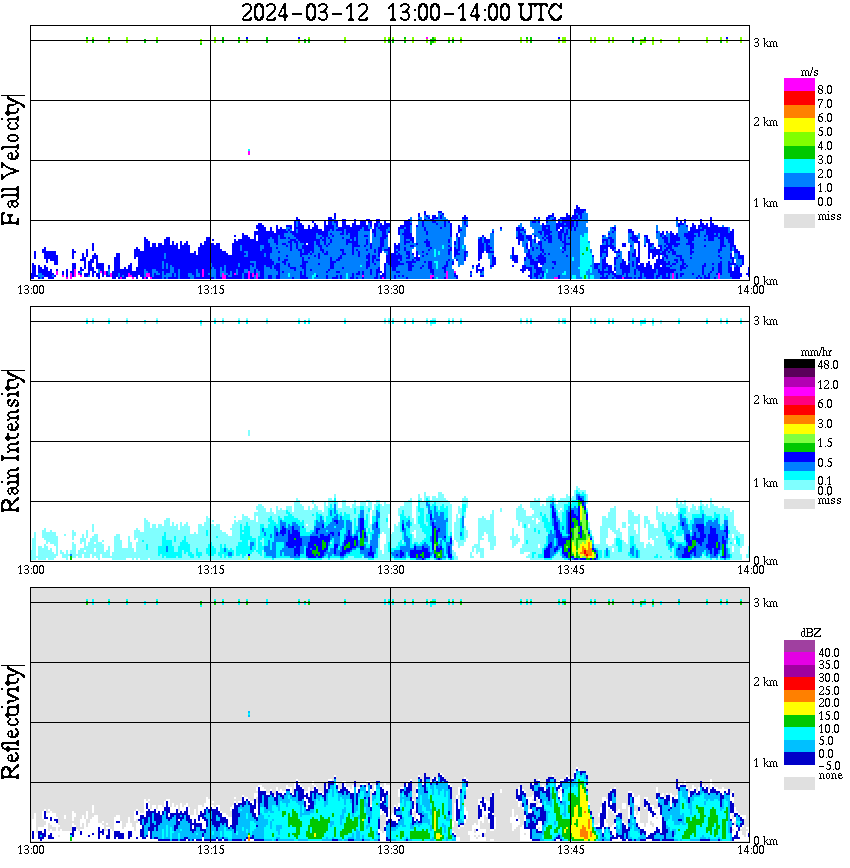This screenshot has width=850, height=868.
Task: Click the 1 km label beside Fall Velocity
Action: click(765, 203)
